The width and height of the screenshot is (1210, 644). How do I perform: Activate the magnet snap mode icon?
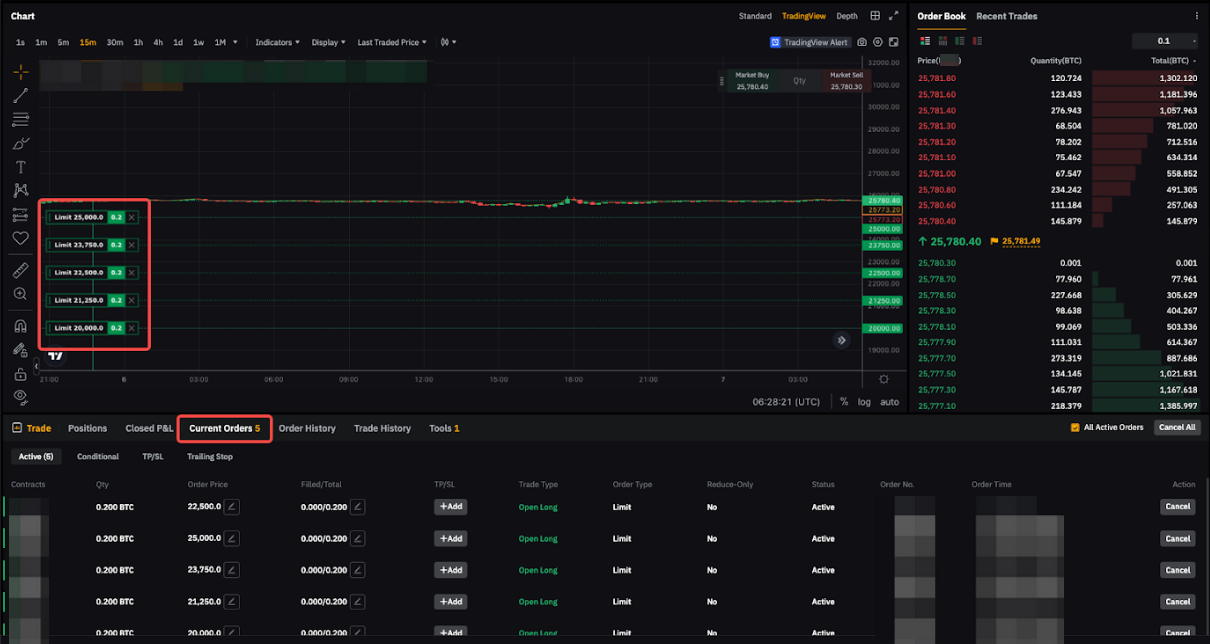pos(20,326)
